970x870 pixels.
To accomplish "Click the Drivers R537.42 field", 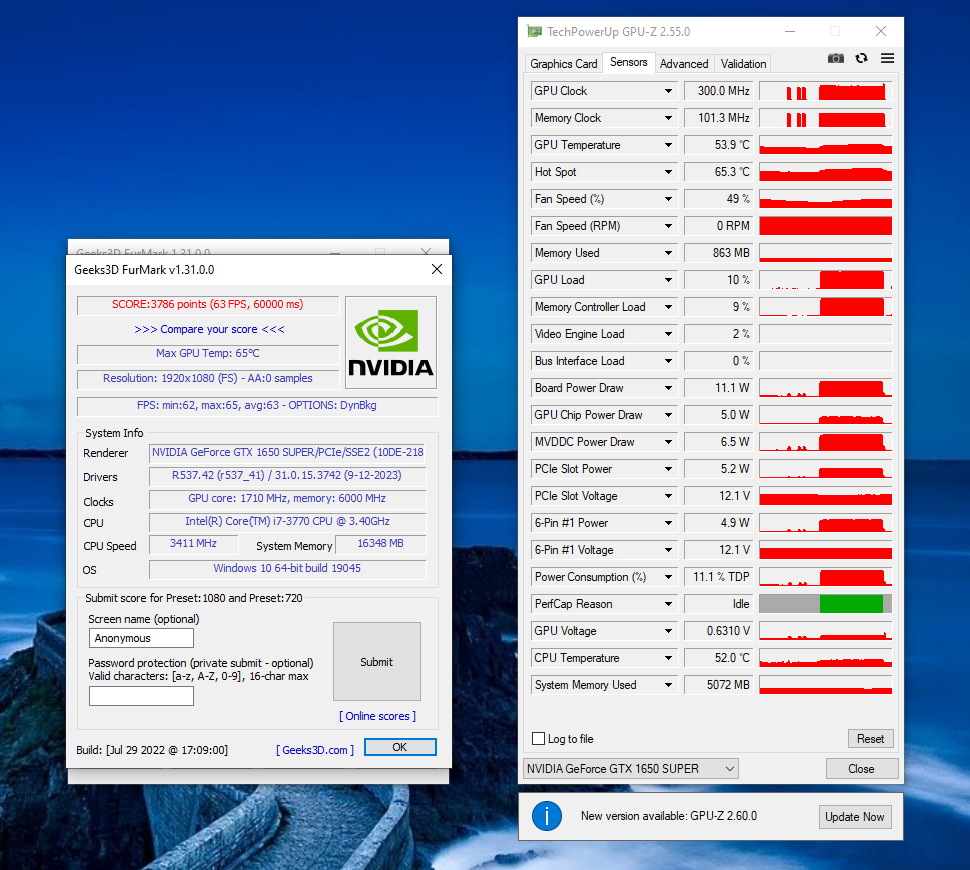I will click(287, 475).
